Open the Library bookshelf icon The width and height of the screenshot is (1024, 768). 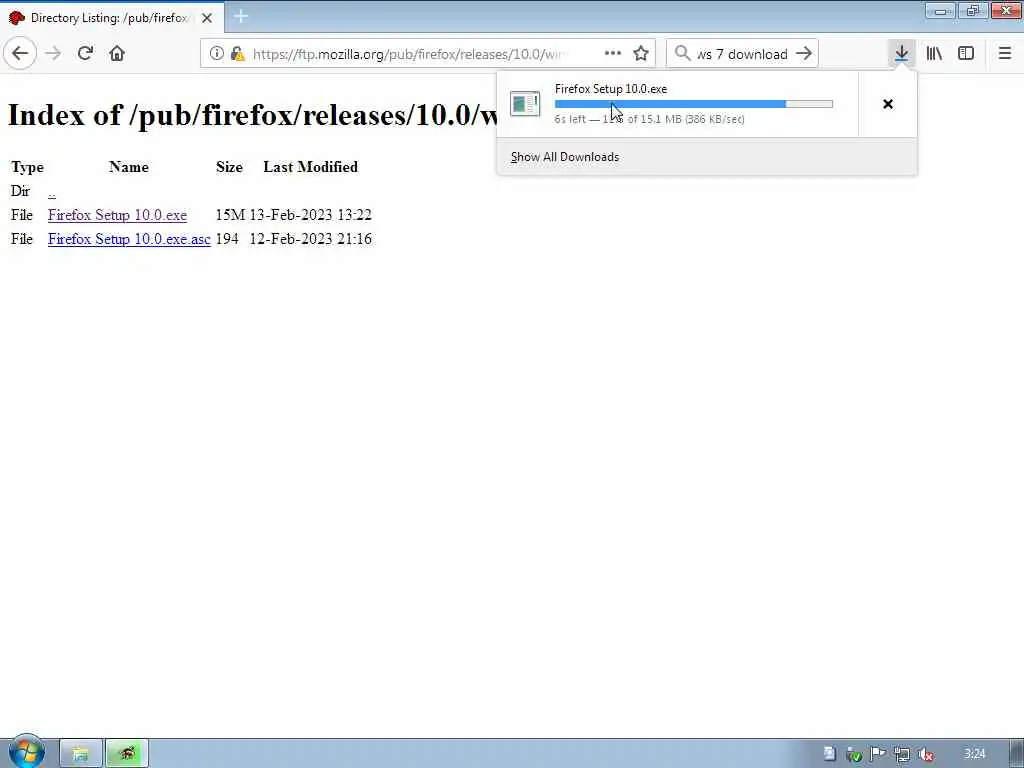[934, 54]
